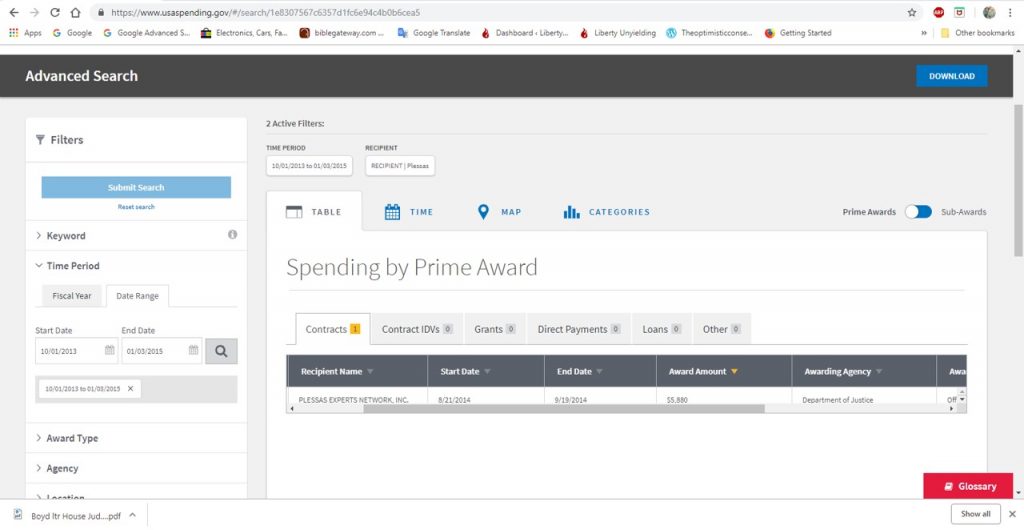Click the page vertical scrollbar thumb

click(1018, 179)
